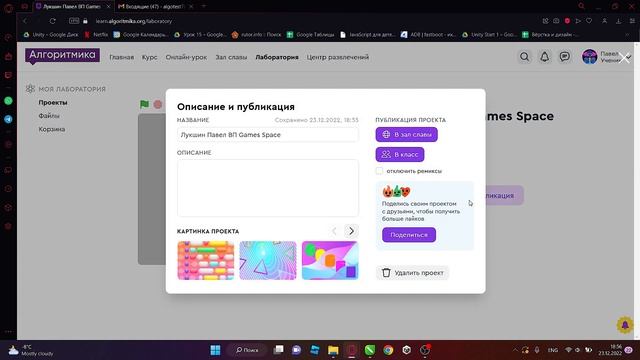Click the WhatsApp icon in browser sidebar
Viewport: 640px width, 360px height.
pyautogui.click(x=8, y=101)
